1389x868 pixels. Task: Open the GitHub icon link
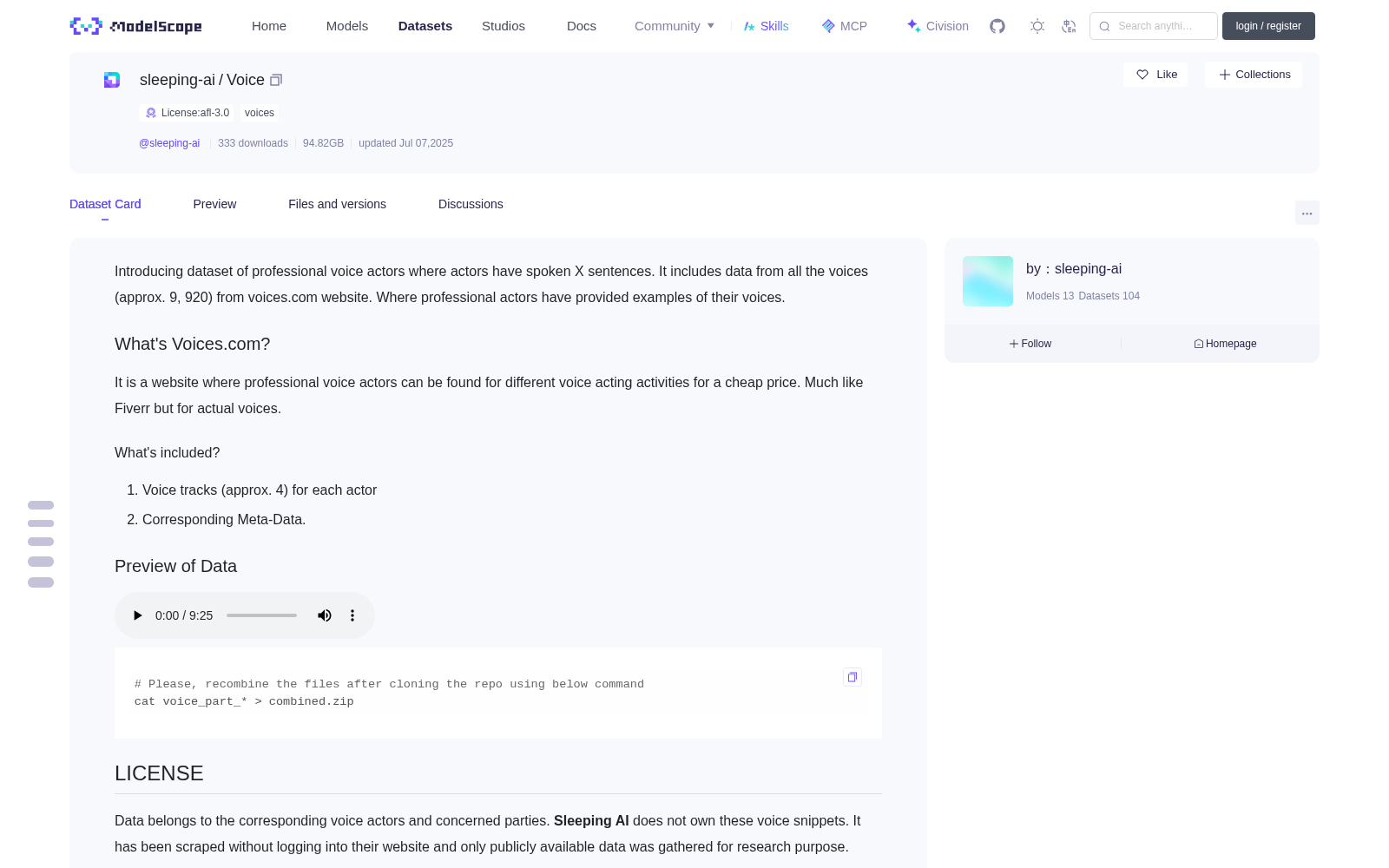[997, 26]
